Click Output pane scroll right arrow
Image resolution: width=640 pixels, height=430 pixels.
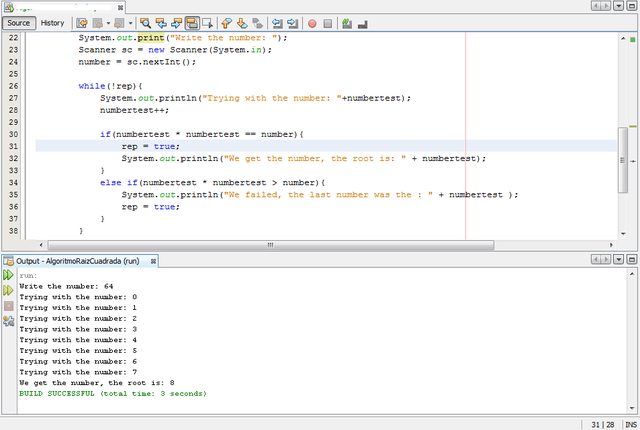click(x=606, y=259)
